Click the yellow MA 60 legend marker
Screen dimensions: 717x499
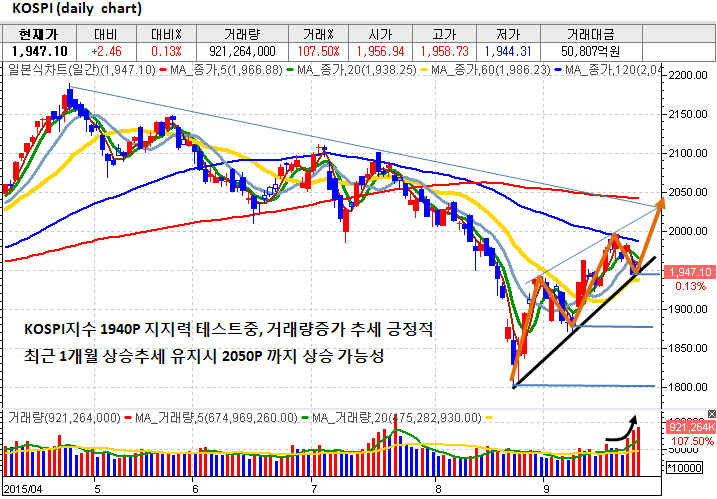coord(418,70)
